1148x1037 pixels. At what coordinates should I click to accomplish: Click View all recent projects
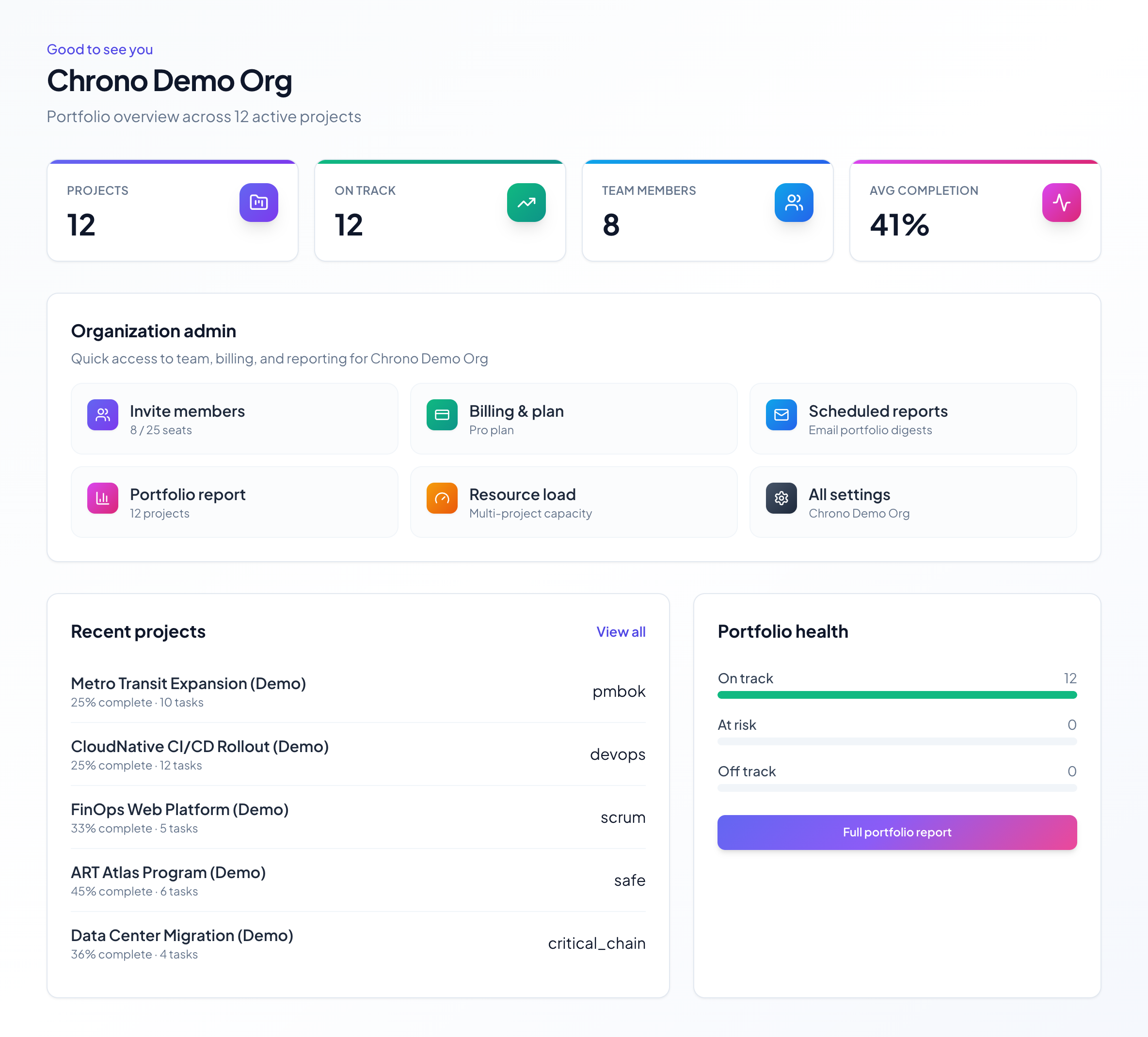click(x=621, y=632)
